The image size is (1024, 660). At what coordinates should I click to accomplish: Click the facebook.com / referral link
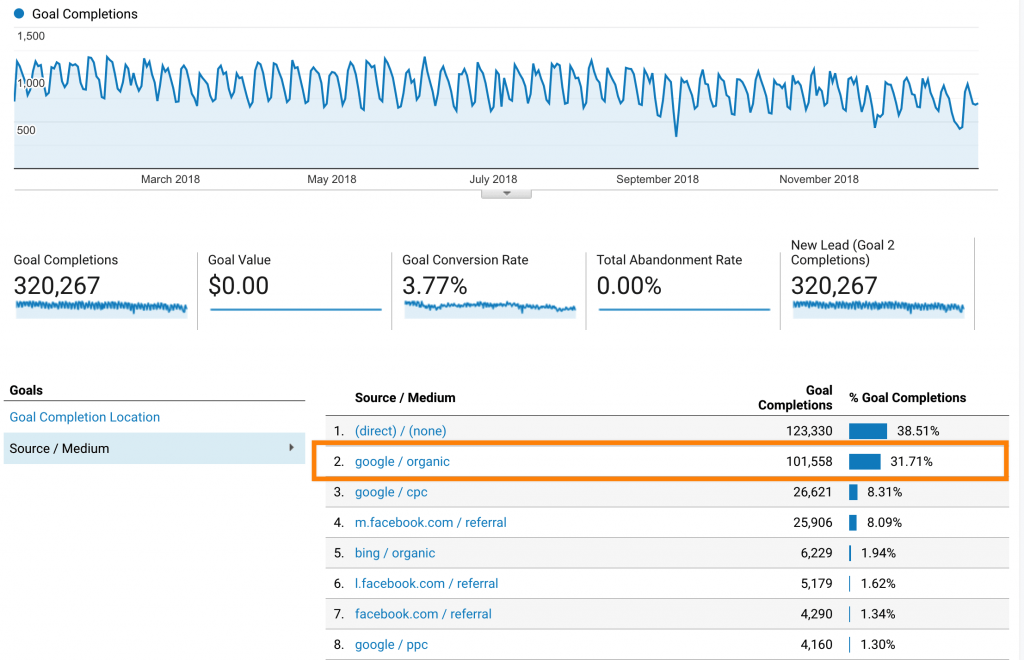click(423, 614)
